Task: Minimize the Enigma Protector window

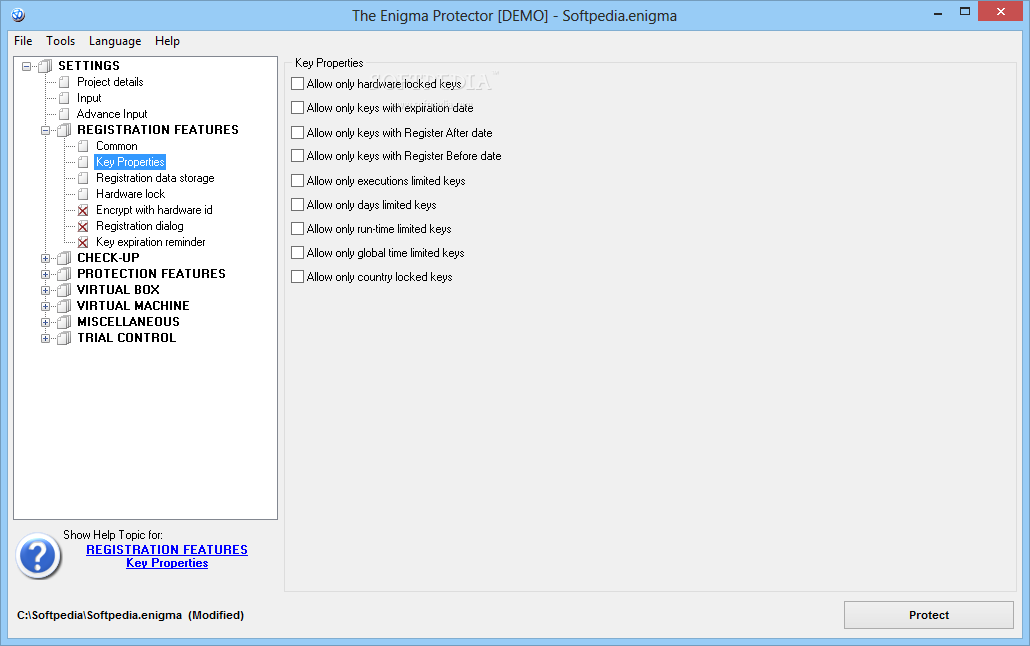Action: click(938, 12)
